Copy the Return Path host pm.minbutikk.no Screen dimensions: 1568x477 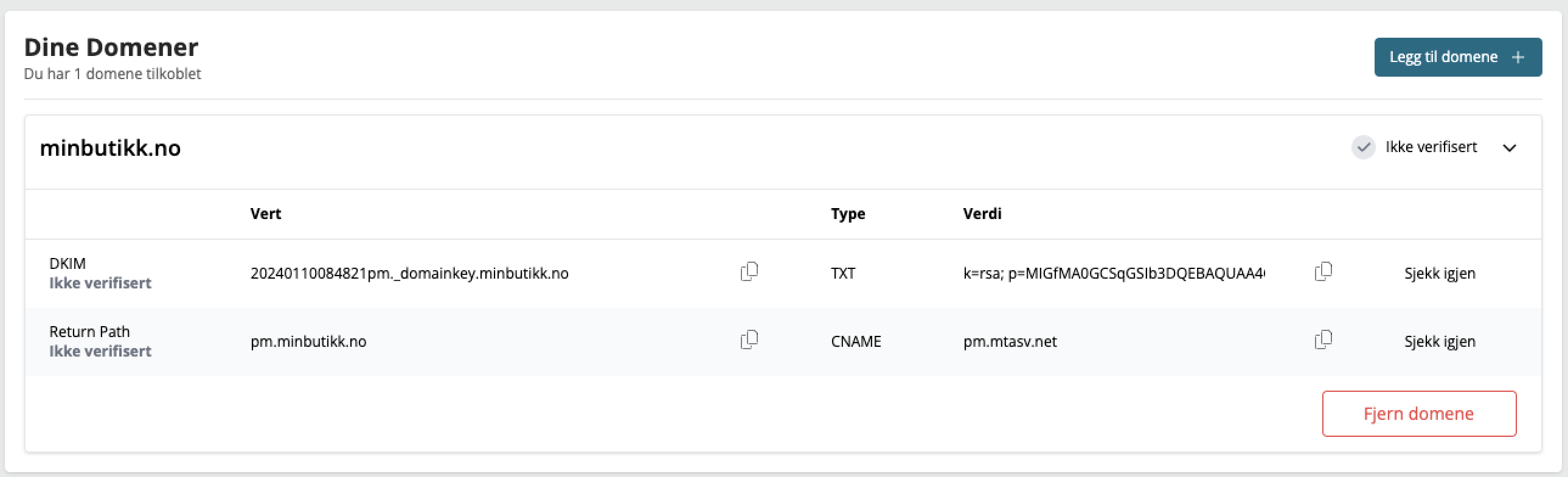pyautogui.click(x=749, y=340)
